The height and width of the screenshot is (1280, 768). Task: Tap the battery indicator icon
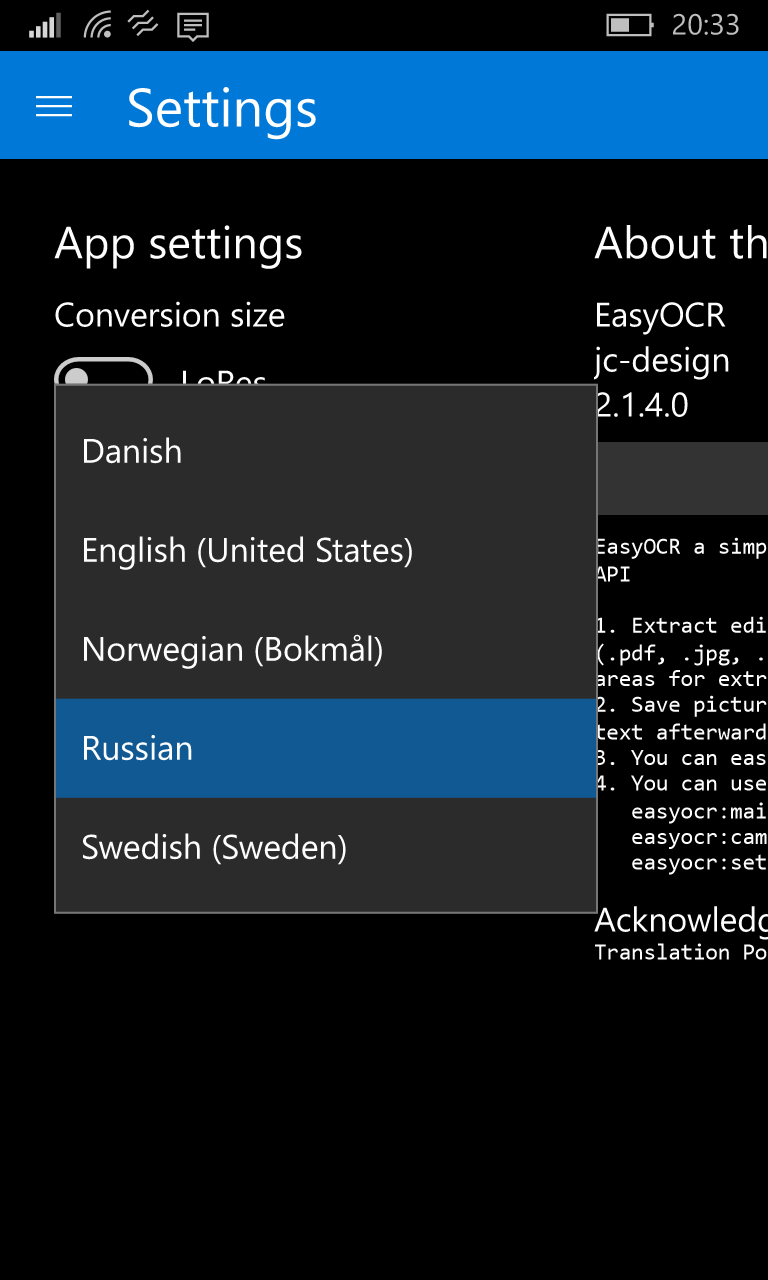click(629, 25)
